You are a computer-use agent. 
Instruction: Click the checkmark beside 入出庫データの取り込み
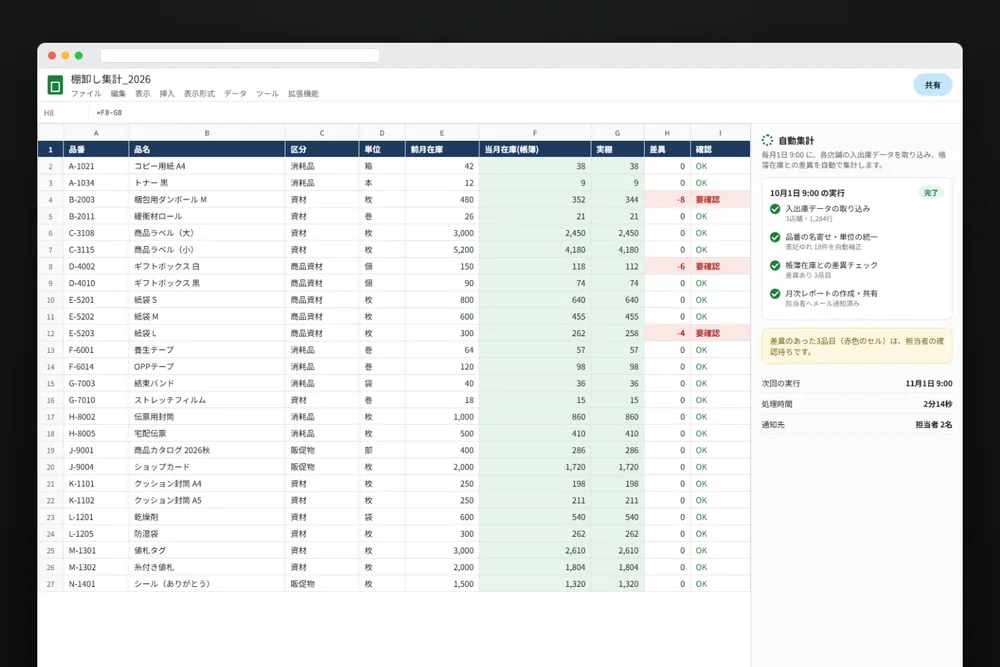click(x=775, y=209)
